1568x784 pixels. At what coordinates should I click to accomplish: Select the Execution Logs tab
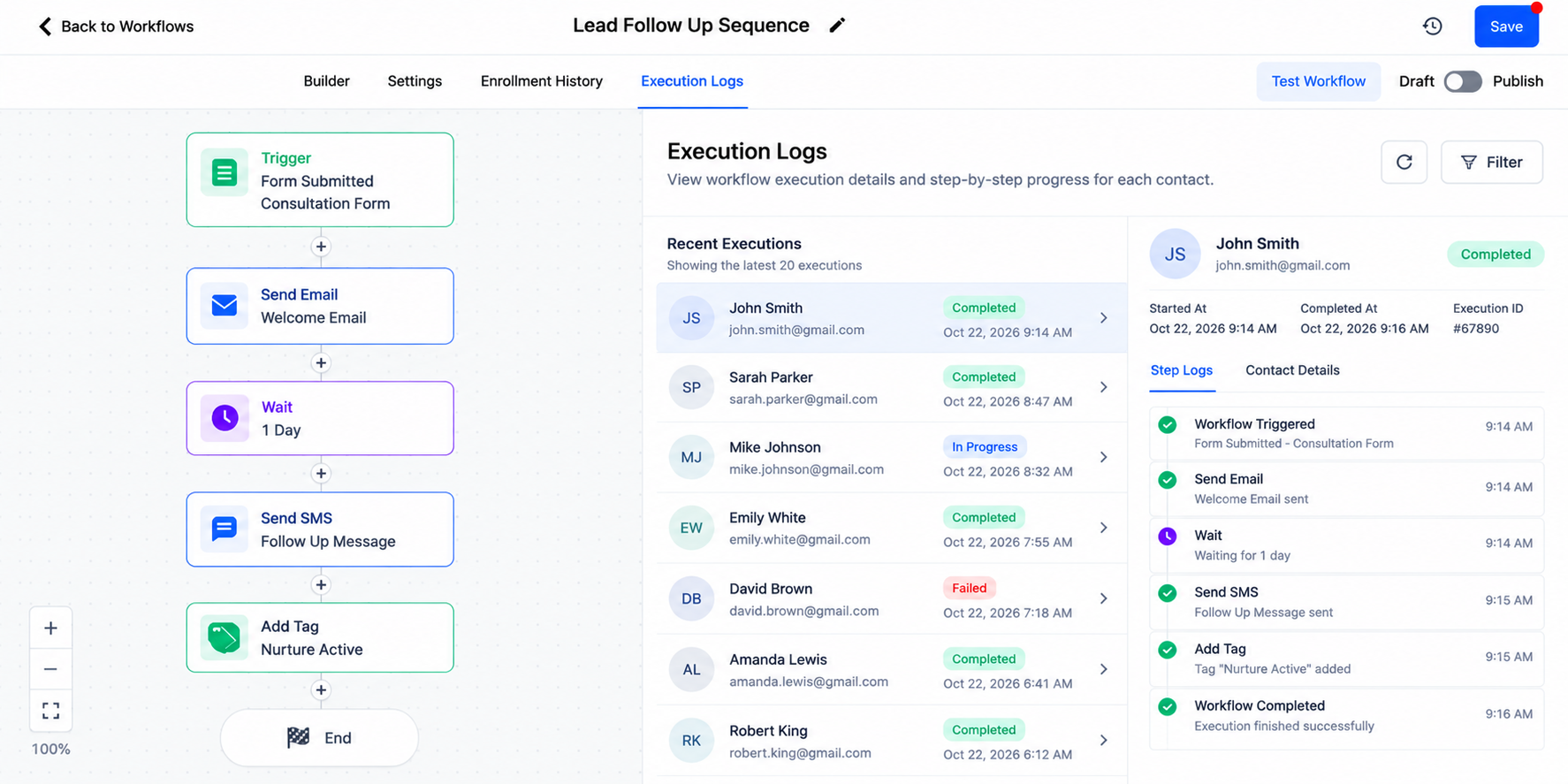[692, 81]
